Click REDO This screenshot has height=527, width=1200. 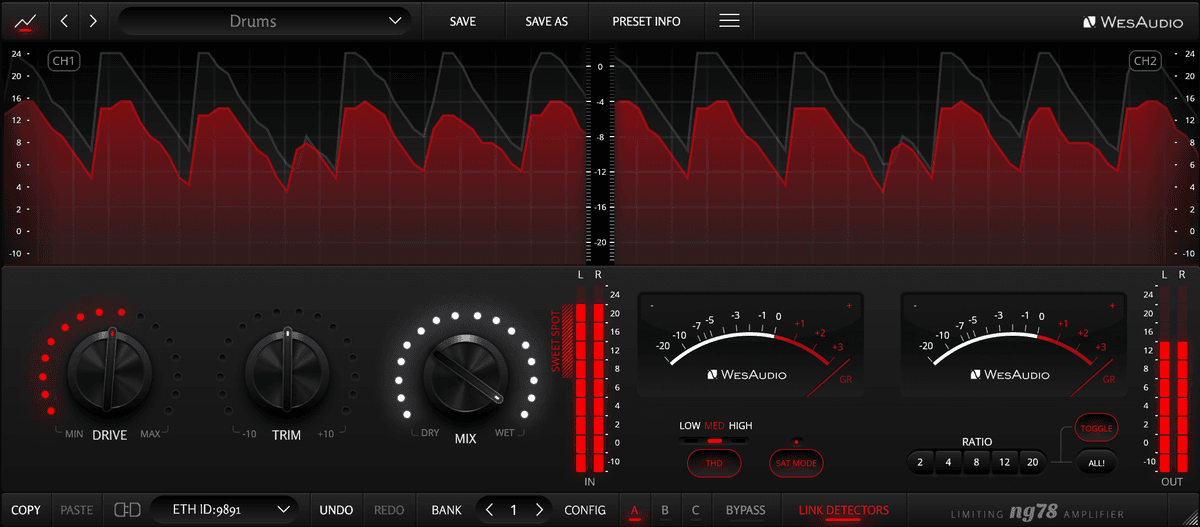(389, 510)
